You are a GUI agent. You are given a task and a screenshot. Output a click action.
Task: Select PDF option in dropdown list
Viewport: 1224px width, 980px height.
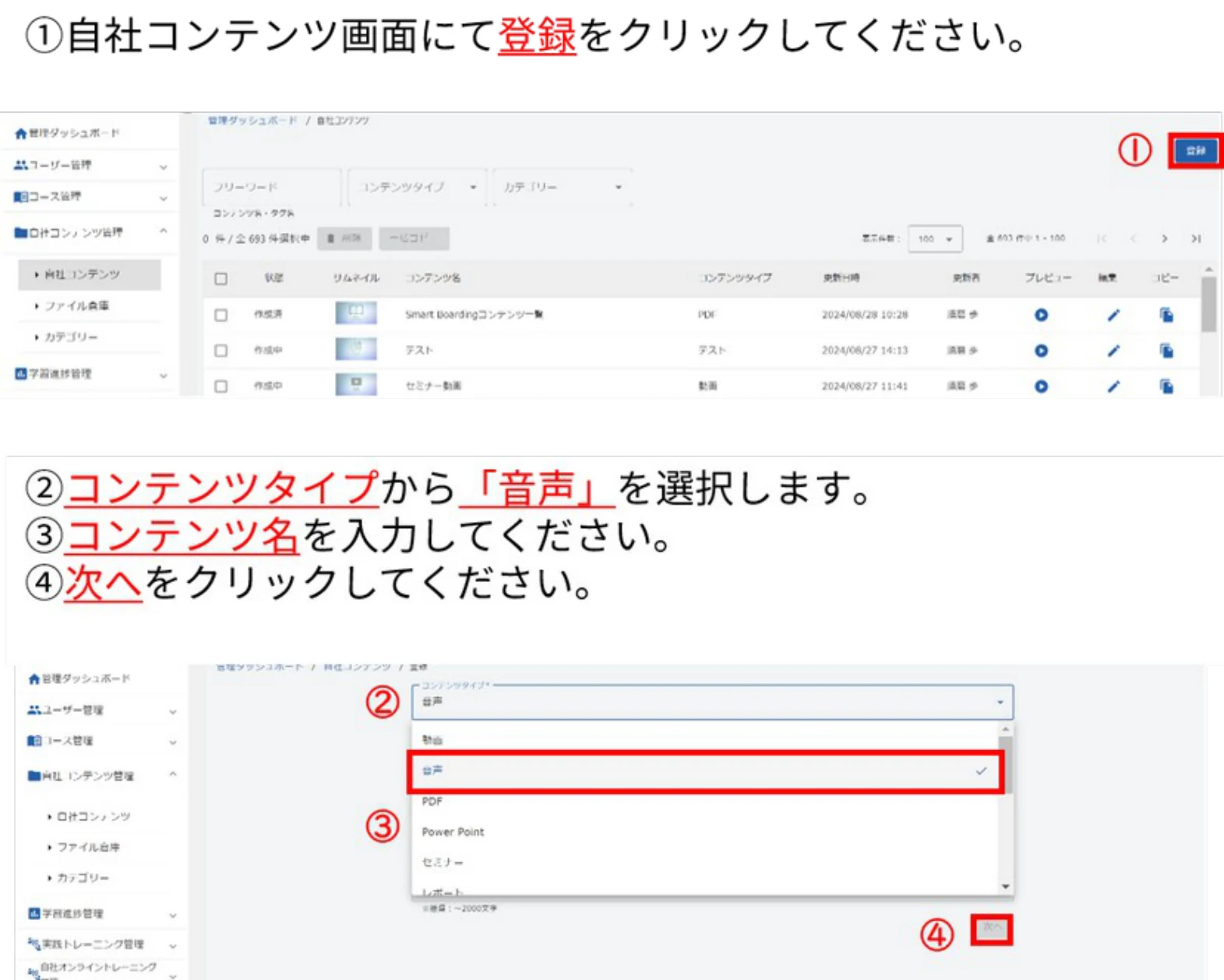coord(704,801)
